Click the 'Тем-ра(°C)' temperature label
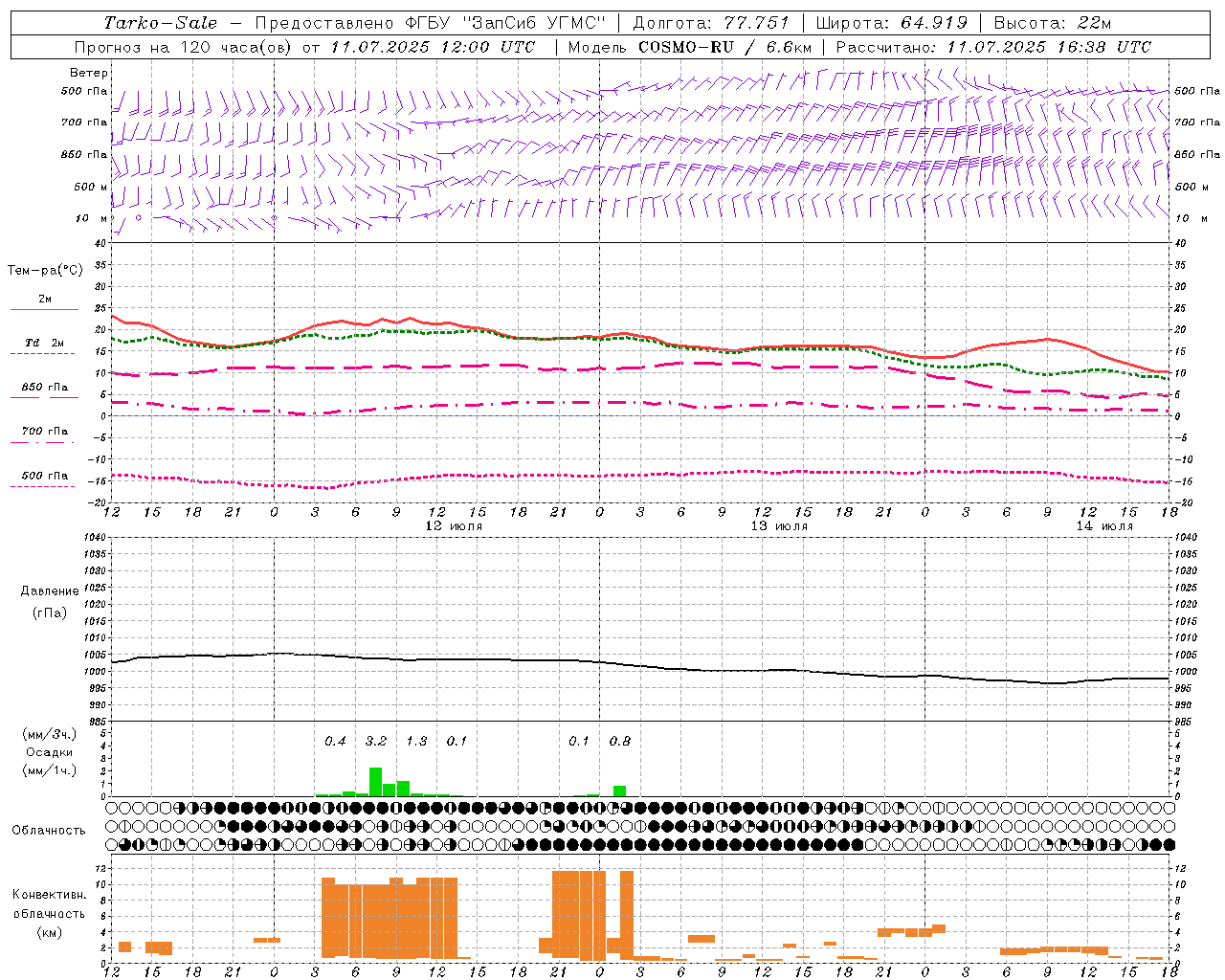This screenshot has width=1225, height=980. (45, 271)
